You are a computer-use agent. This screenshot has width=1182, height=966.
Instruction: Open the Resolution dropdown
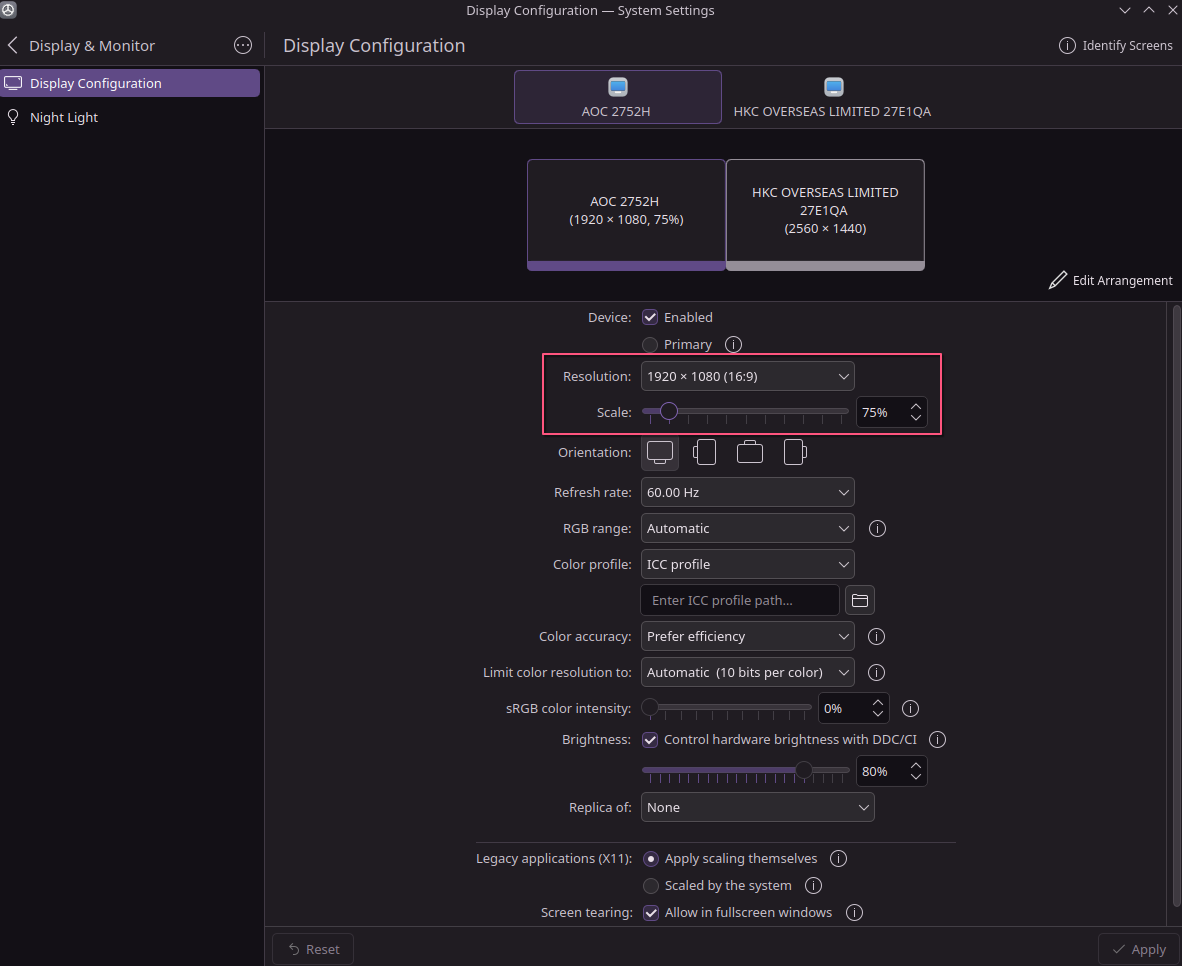tap(747, 376)
